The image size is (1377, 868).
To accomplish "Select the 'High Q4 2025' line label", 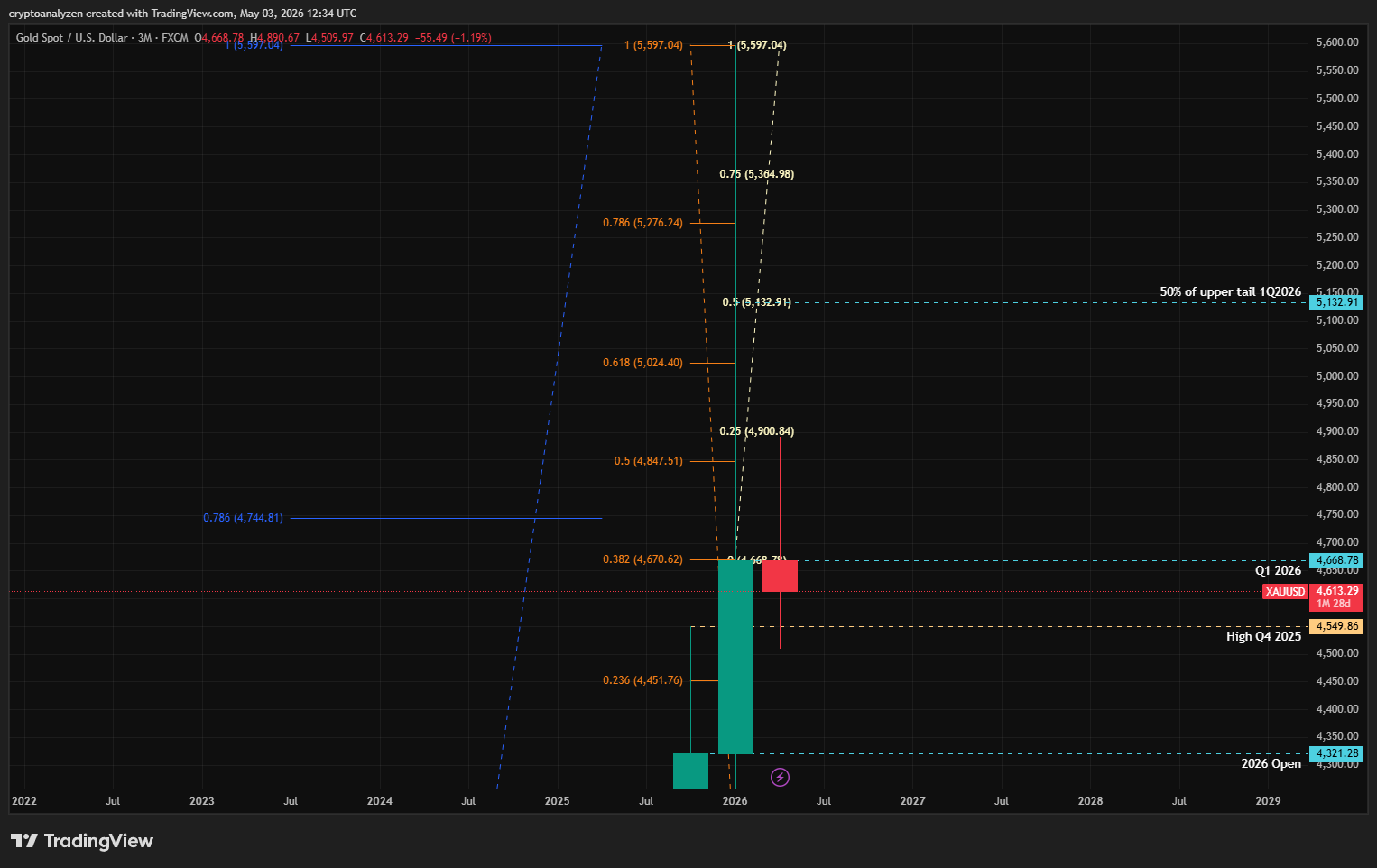I will point(1263,636).
